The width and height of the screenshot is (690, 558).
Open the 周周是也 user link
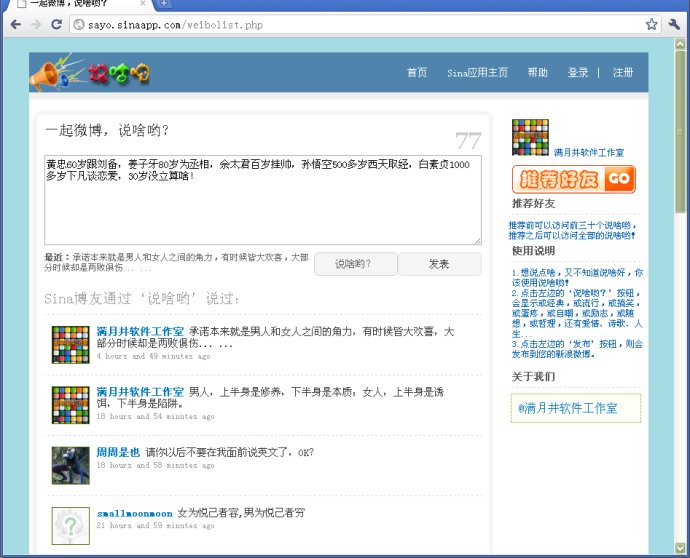click(118, 452)
